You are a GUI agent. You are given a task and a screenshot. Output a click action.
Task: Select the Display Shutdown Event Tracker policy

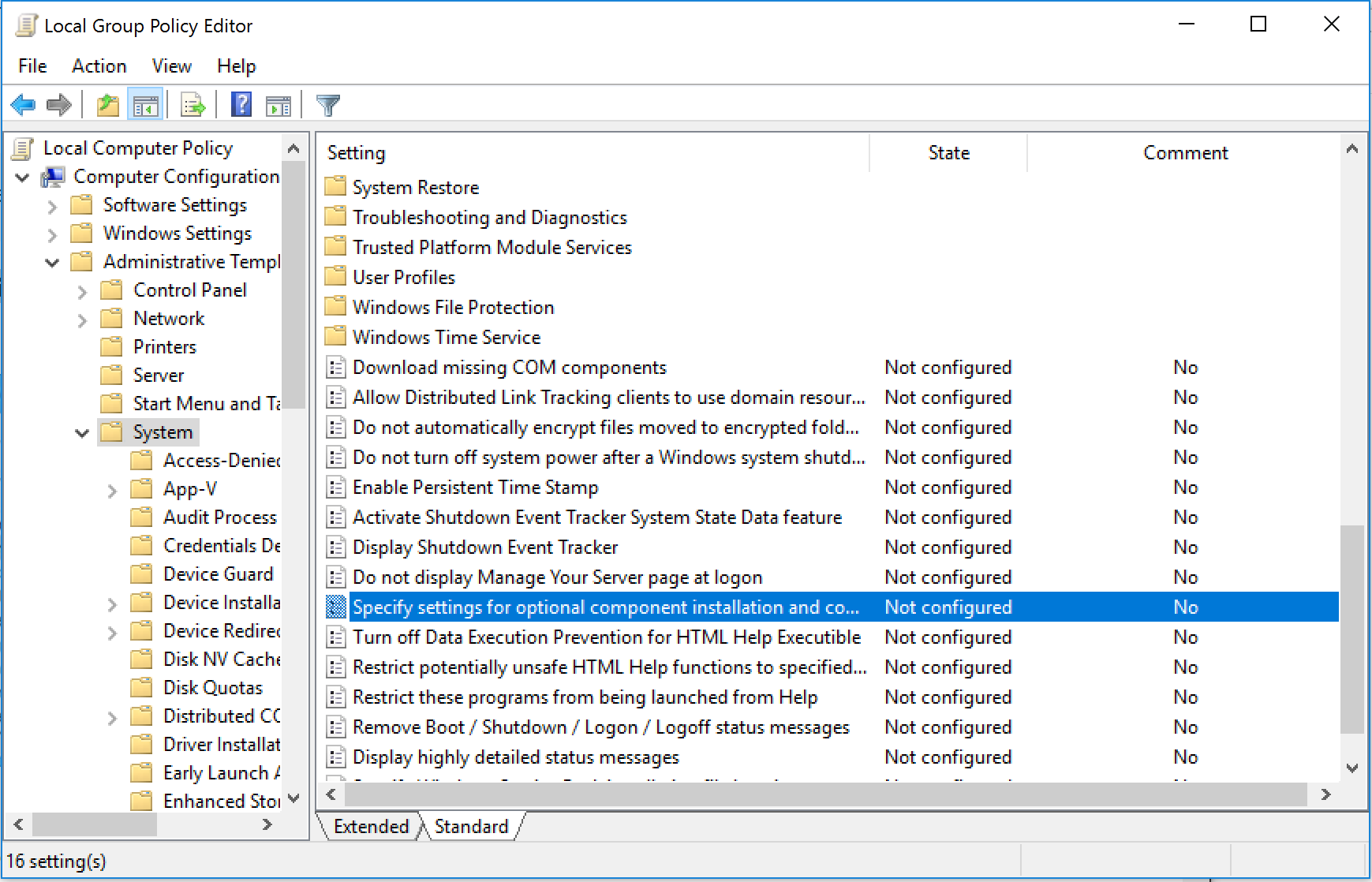pyautogui.click(x=484, y=548)
